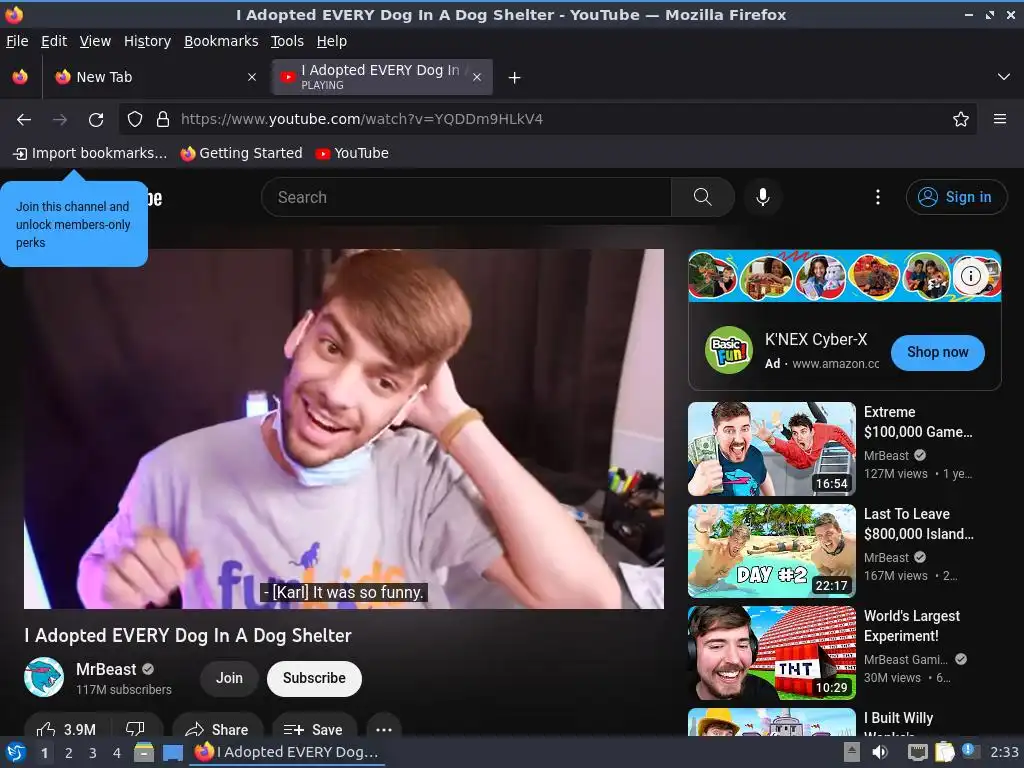Reload the page with the refresh icon
Screen dimensions: 1024x768
(x=96, y=120)
